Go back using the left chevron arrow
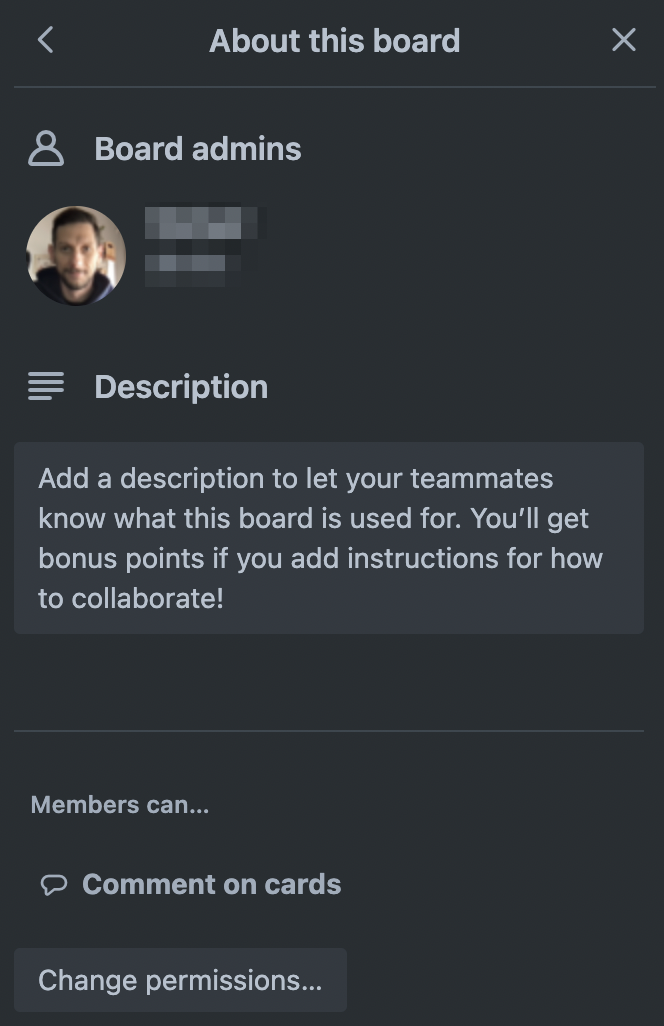Viewport: 664px width, 1026px height. point(45,40)
